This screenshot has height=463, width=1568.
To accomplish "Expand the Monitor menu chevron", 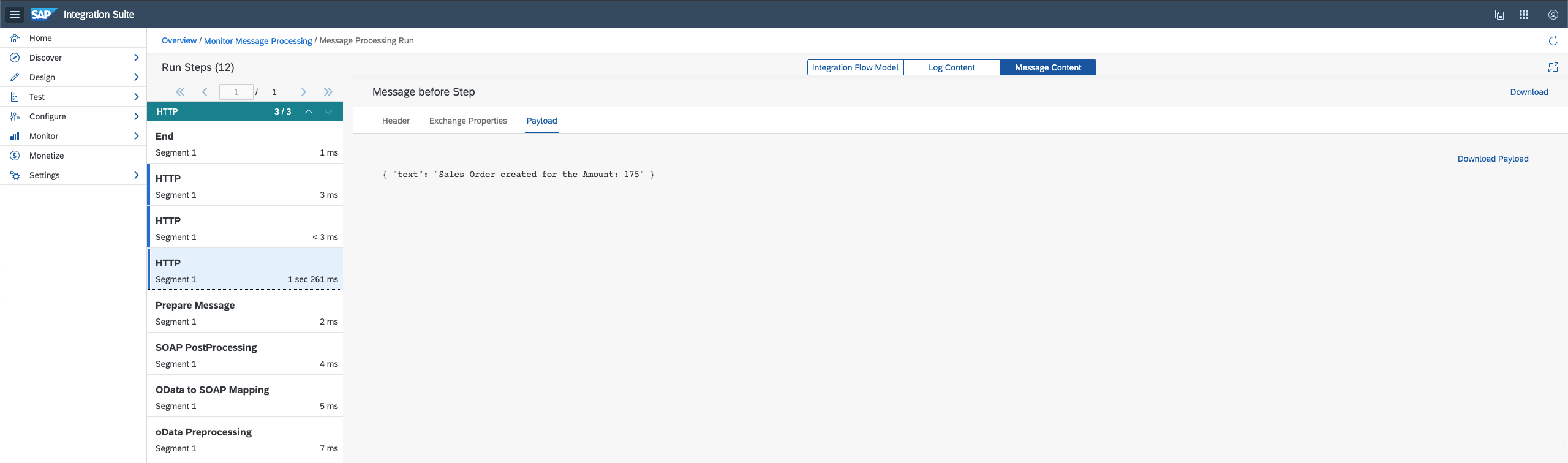I will point(136,136).
